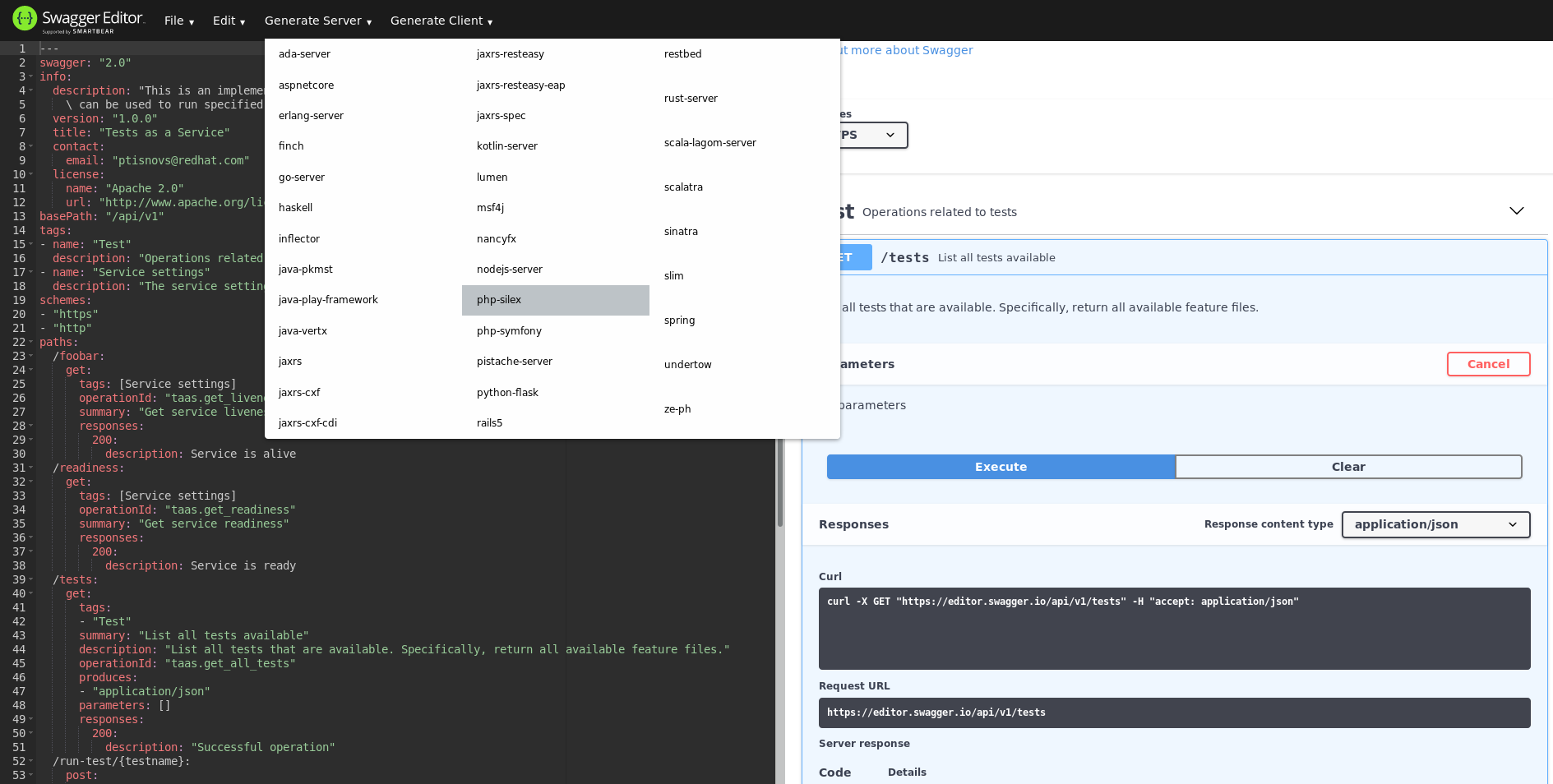Click the editor vertical scrollbar
Image resolution: width=1553 pixels, height=784 pixels.
click(780, 483)
